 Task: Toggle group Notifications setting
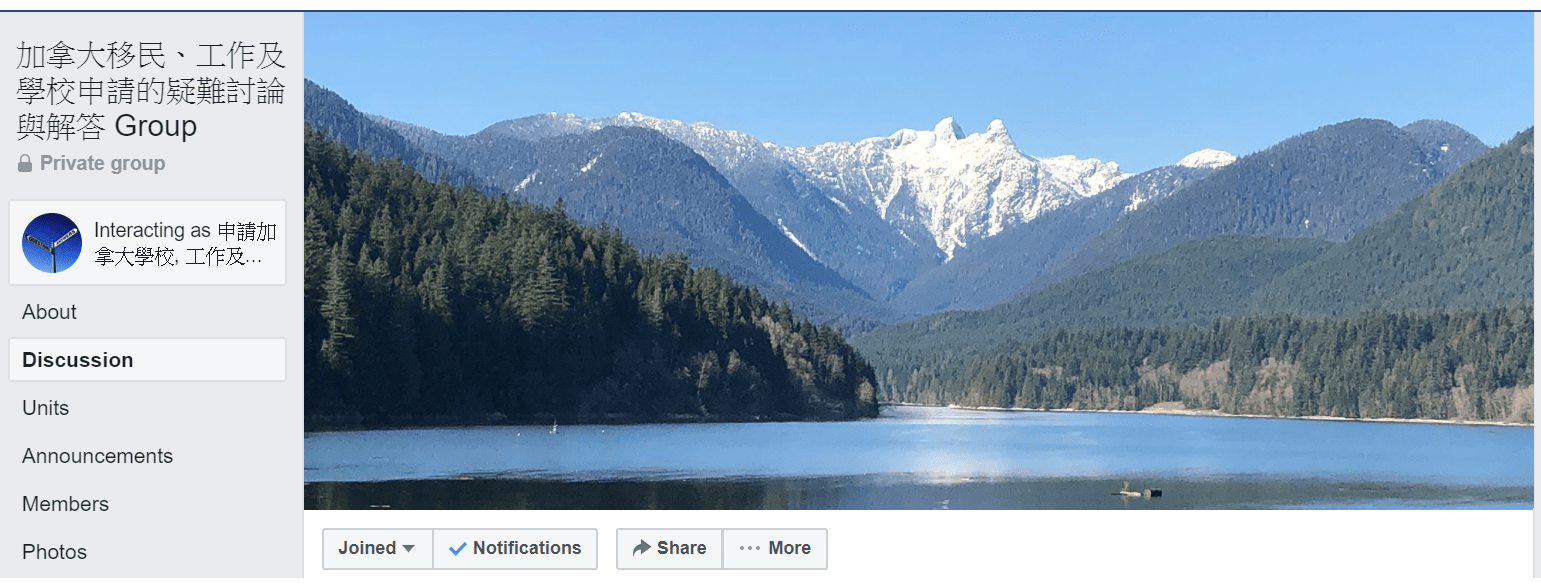[x=515, y=548]
